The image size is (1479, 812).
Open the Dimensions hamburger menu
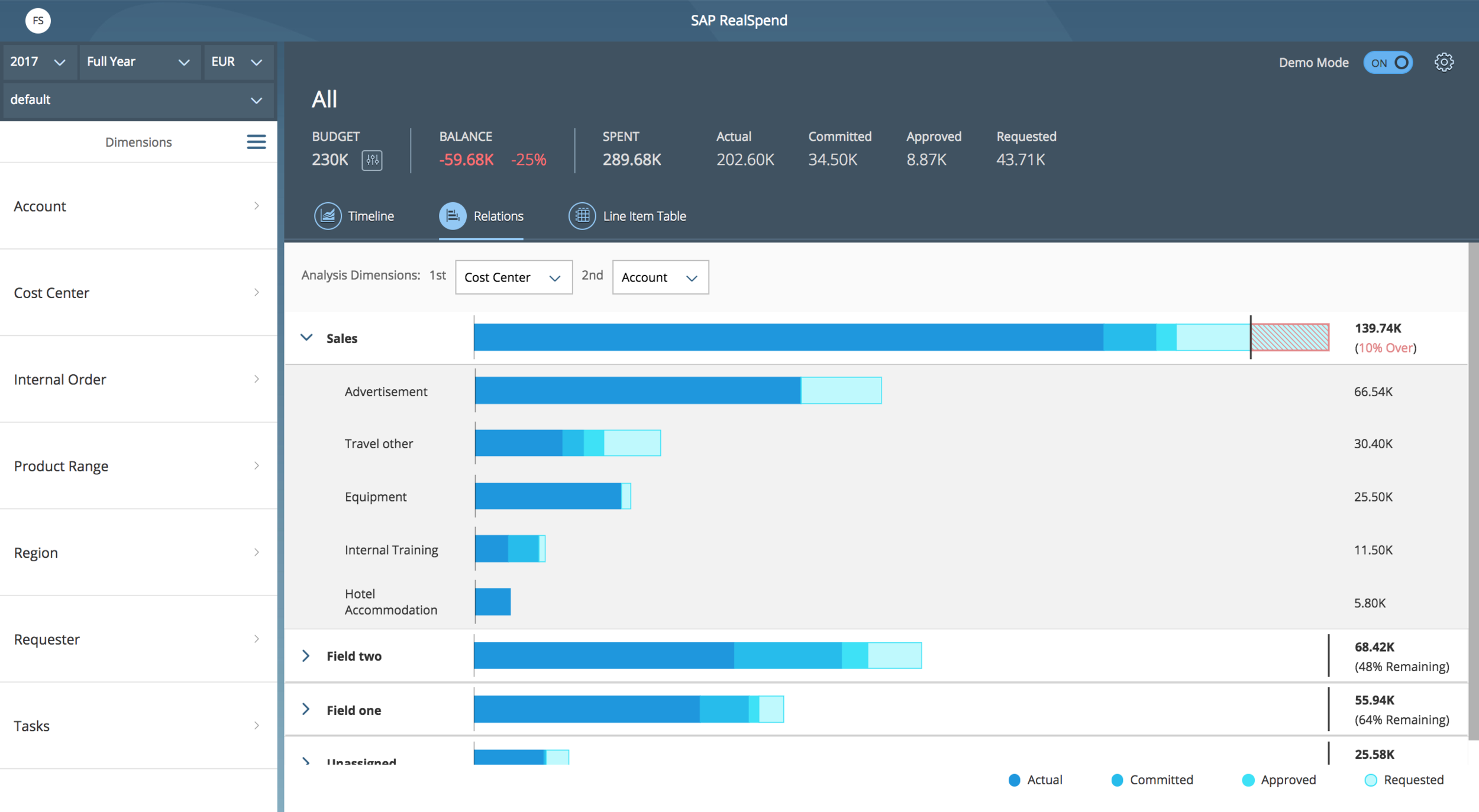(256, 142)
